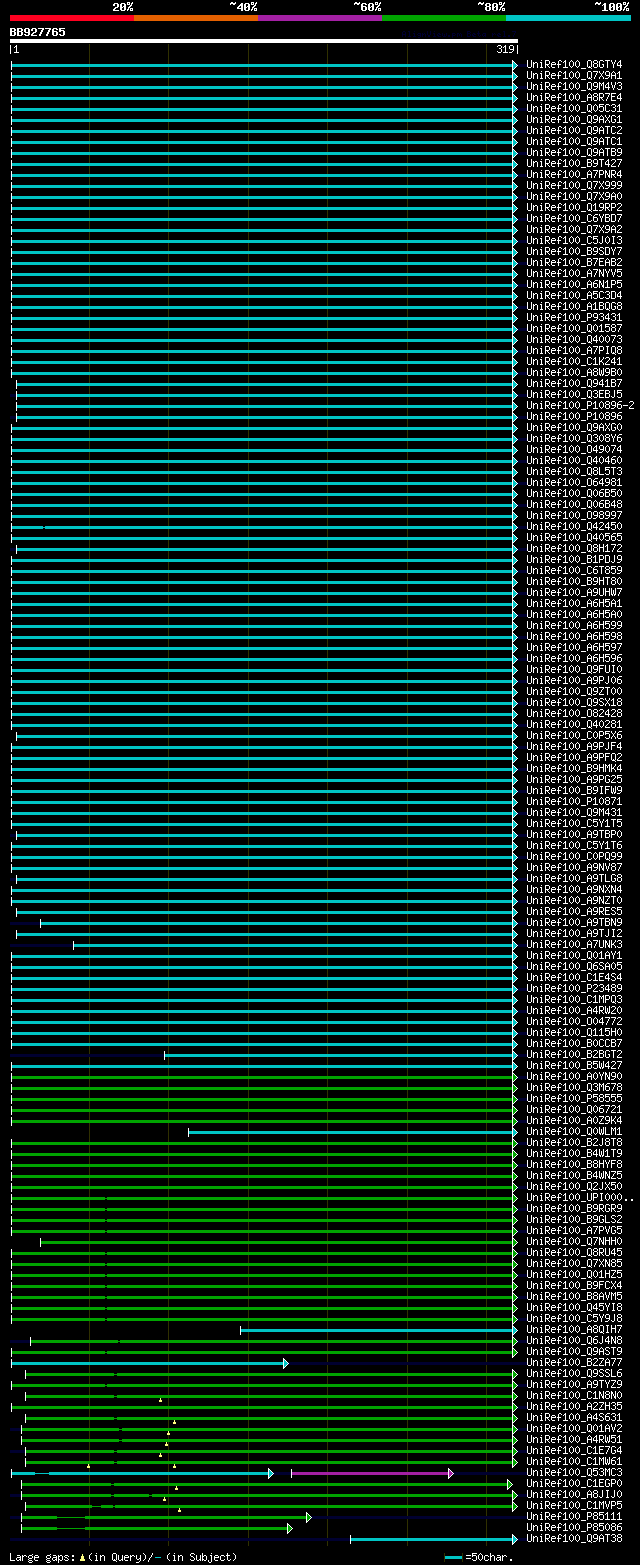Screen dimensions: 640x1565
Task: Select the UniRef100_Q9ATC2 label
Action: point(574,131)
